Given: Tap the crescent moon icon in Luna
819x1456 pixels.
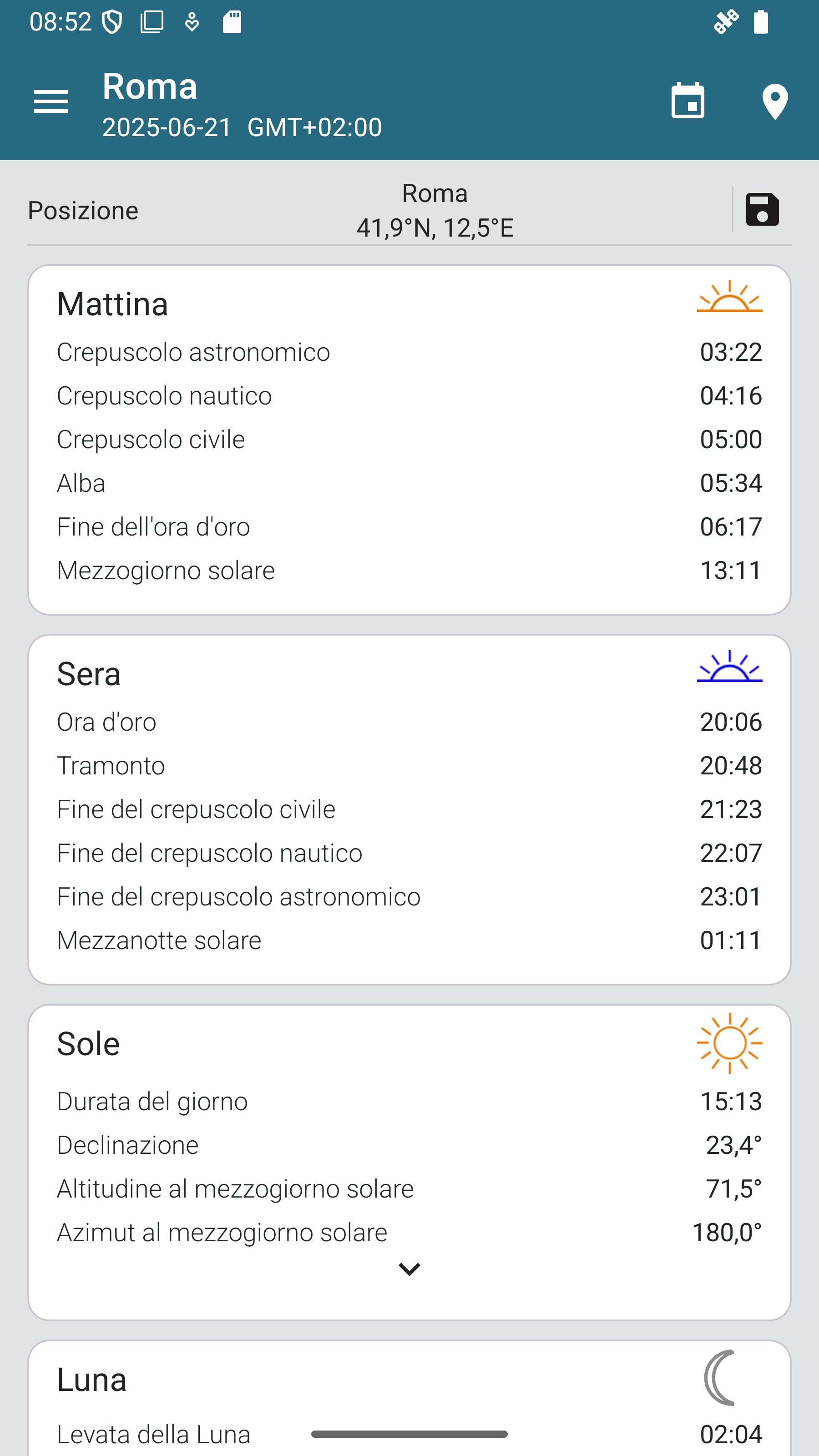Looking at the screenshot, I should (x=720, y=1378).
